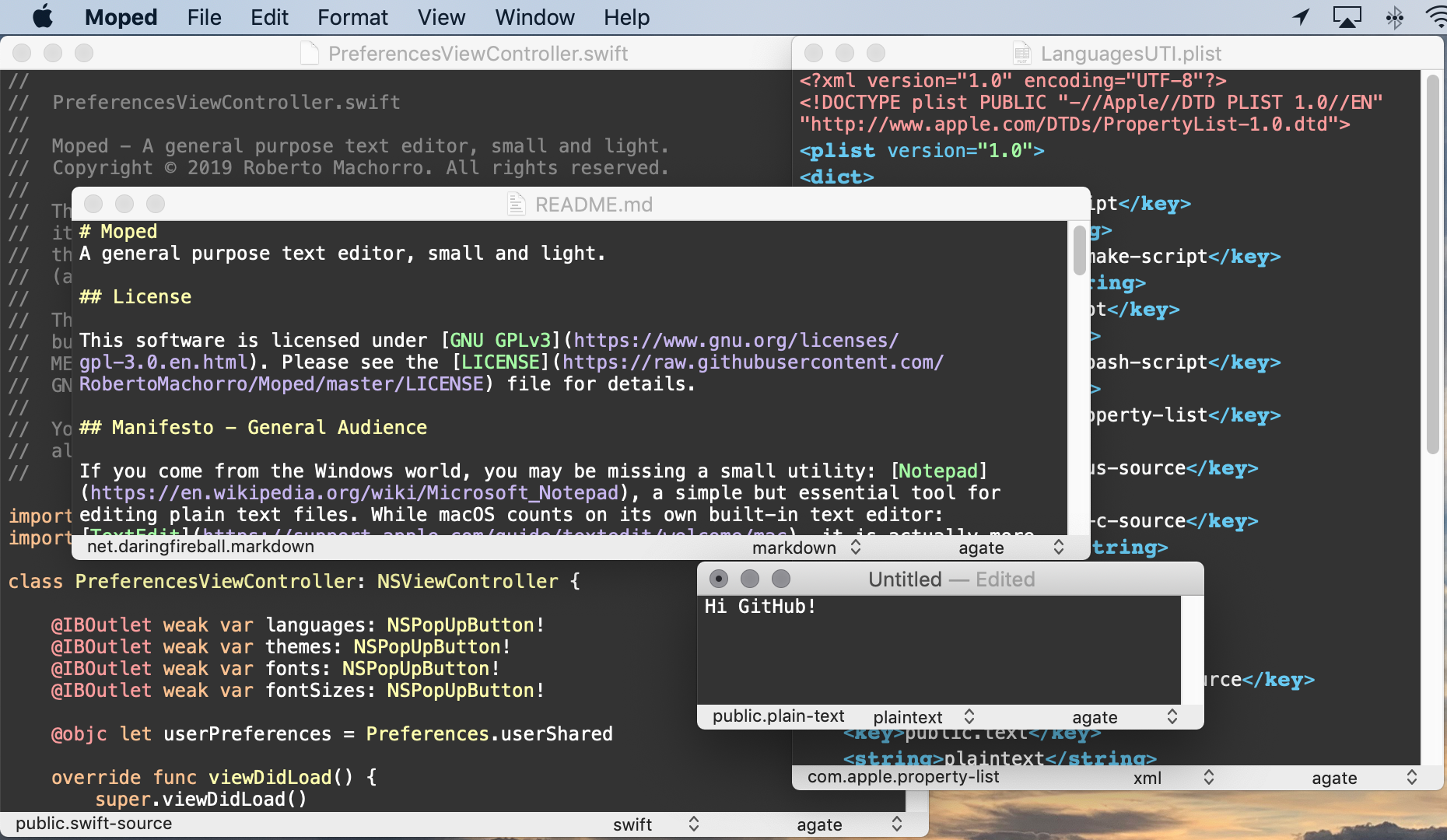Open the swift language dropdown in swift window
The width and height of the screenshot is (1447, 840).
[x=656, y=824]
